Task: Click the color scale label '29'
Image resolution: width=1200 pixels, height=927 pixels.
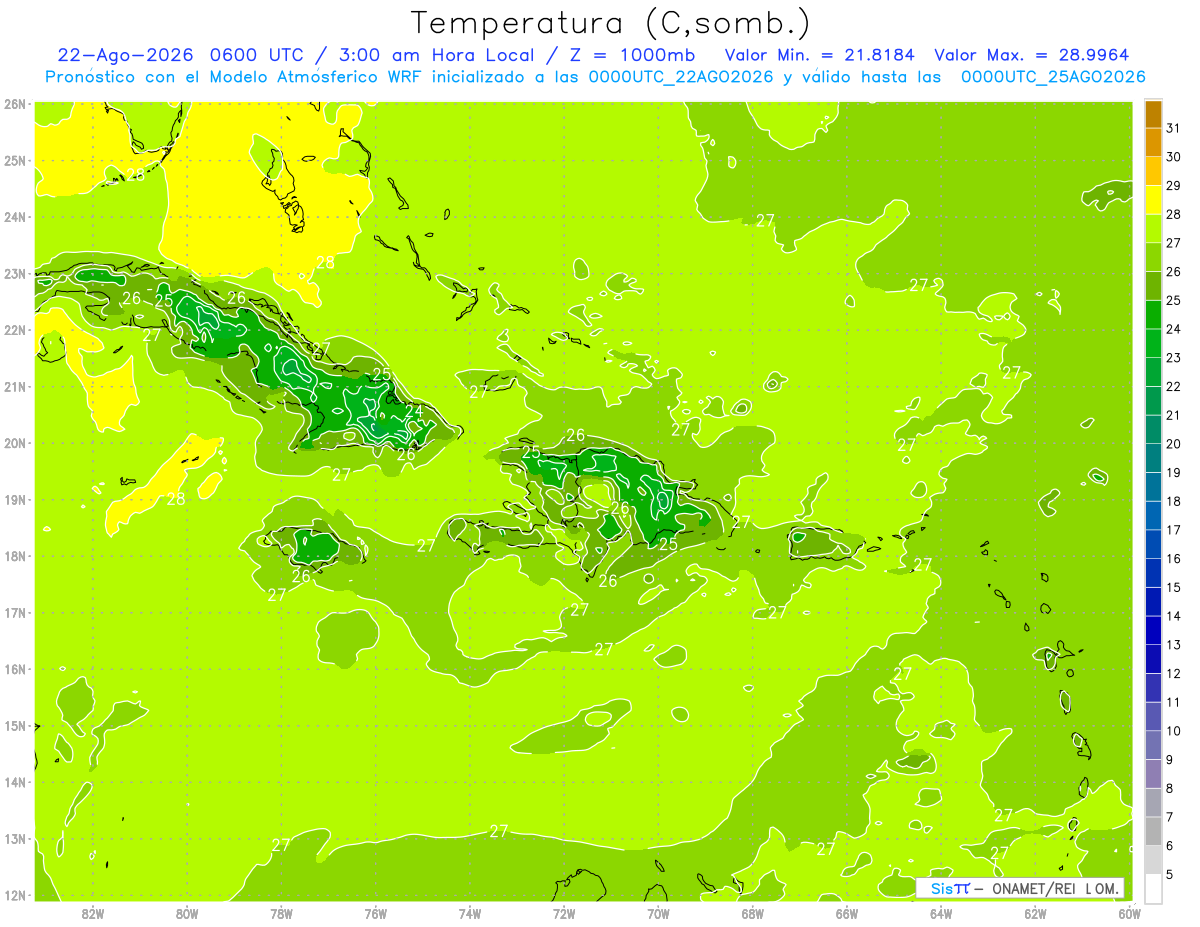Action: pos(1173,186)
